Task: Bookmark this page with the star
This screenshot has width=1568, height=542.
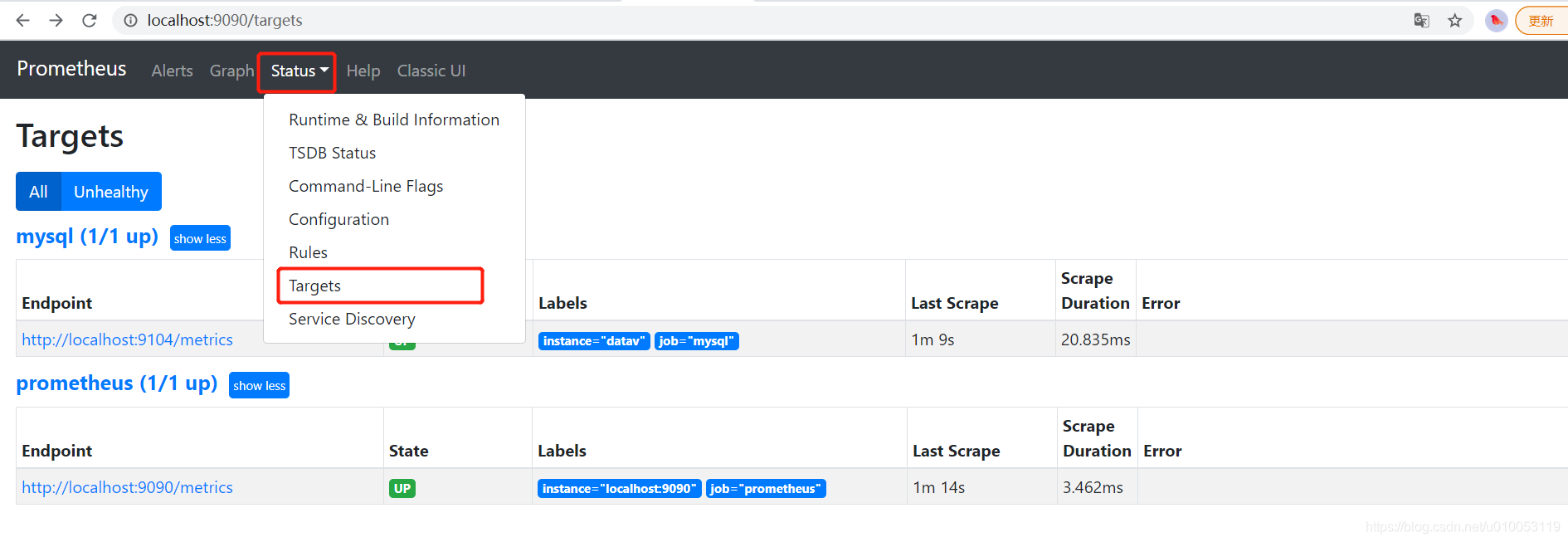Action: [1454, 20]
